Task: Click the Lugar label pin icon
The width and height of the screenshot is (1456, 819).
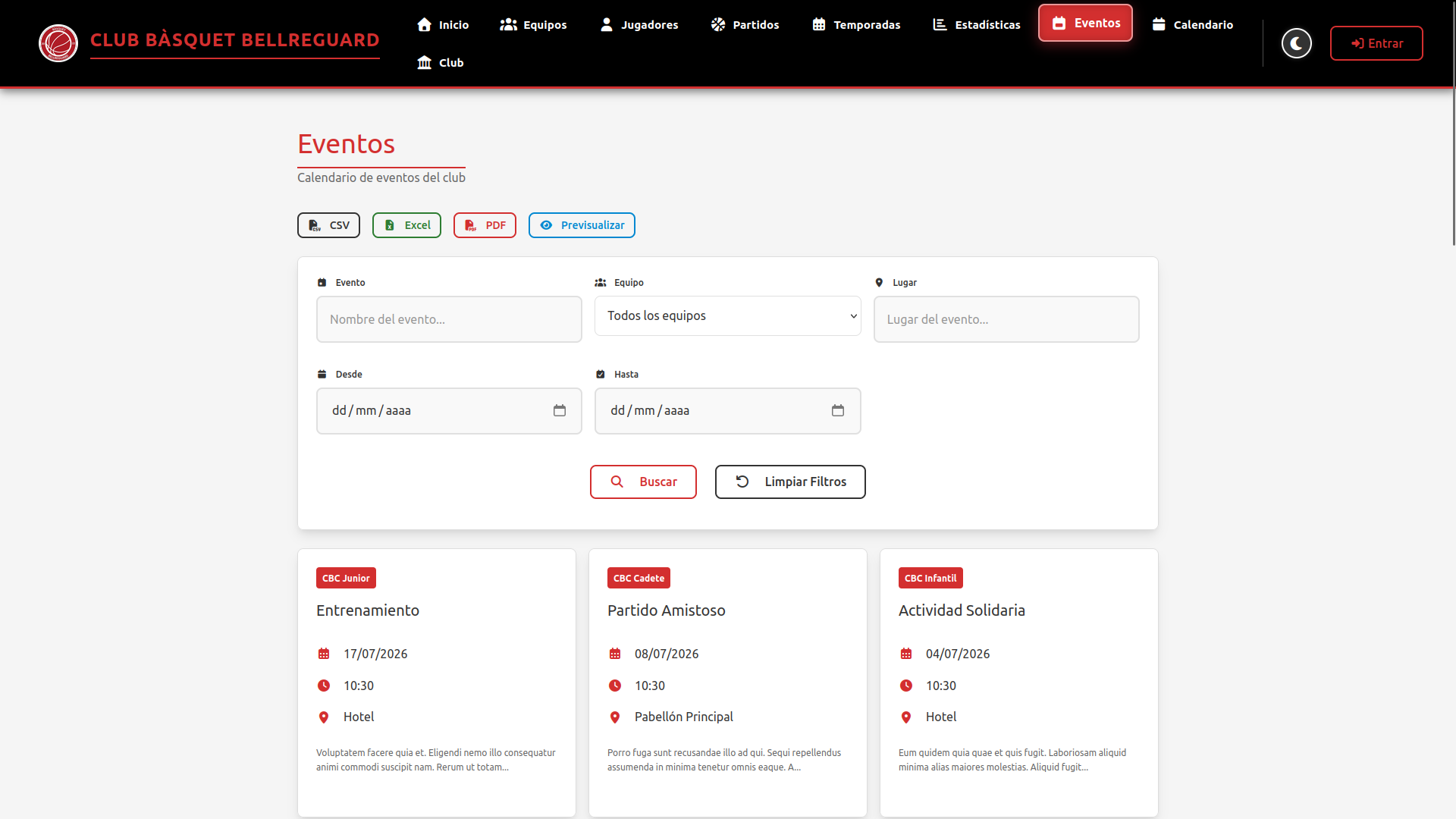Action: 879,282
